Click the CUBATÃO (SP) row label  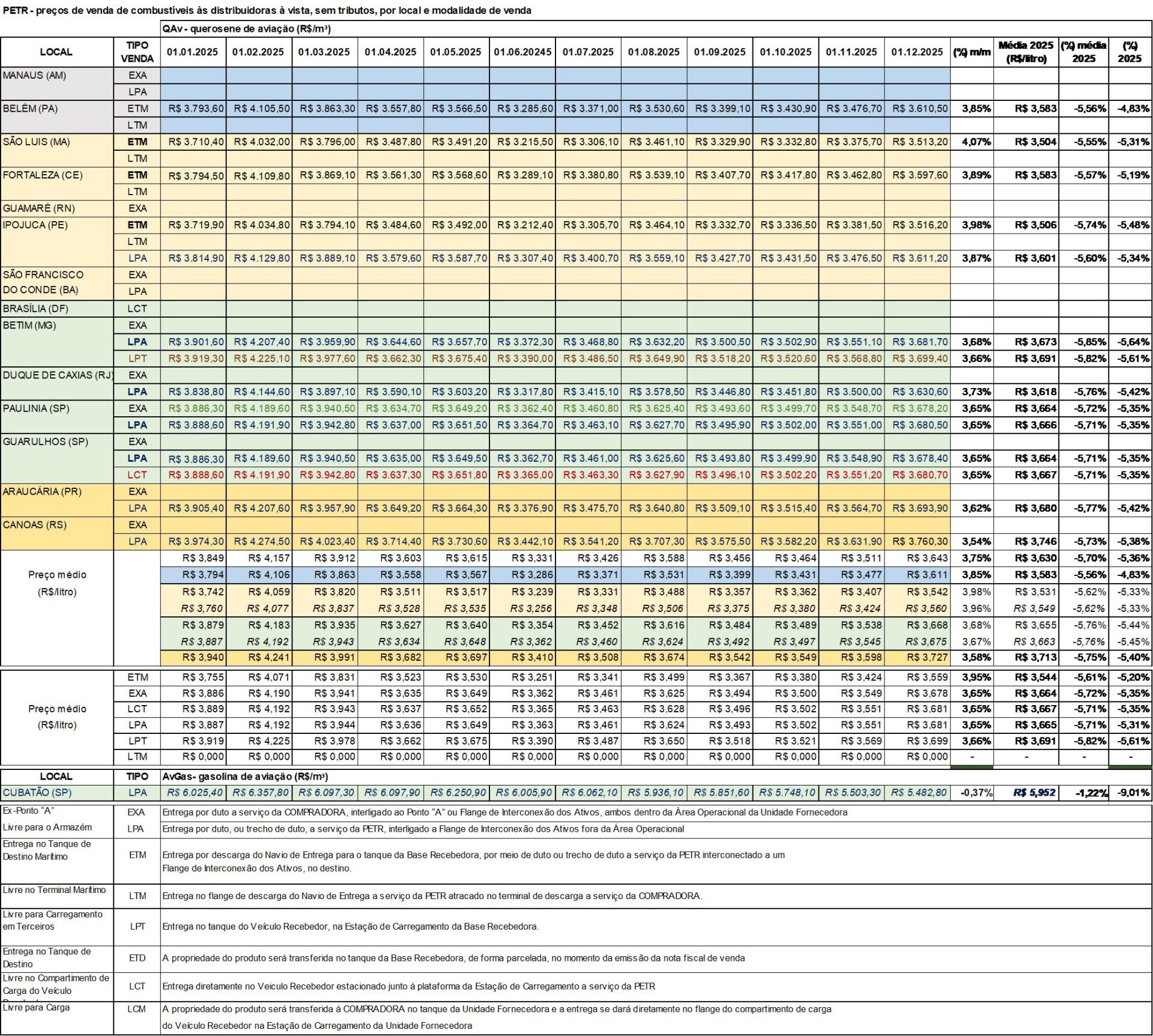[x=37, y=793]
